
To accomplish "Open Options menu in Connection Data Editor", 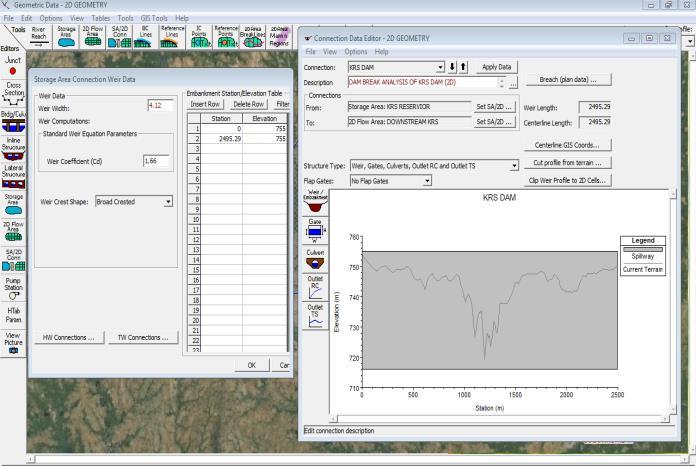I will pos(356,51).
